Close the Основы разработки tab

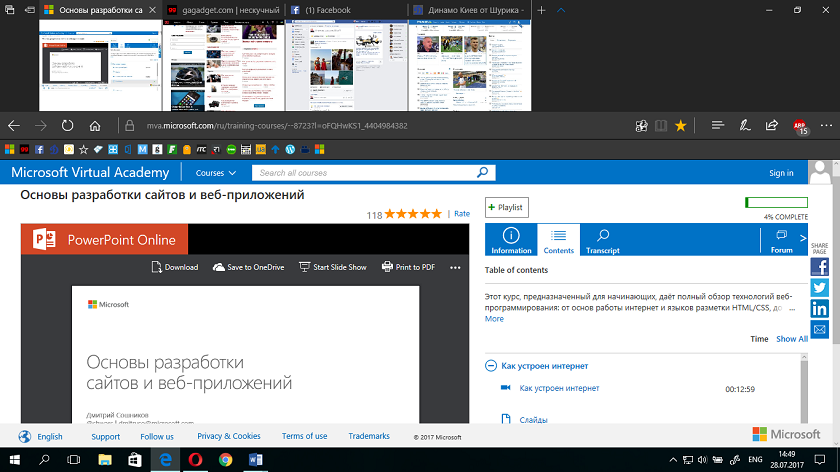coord(153,10)
